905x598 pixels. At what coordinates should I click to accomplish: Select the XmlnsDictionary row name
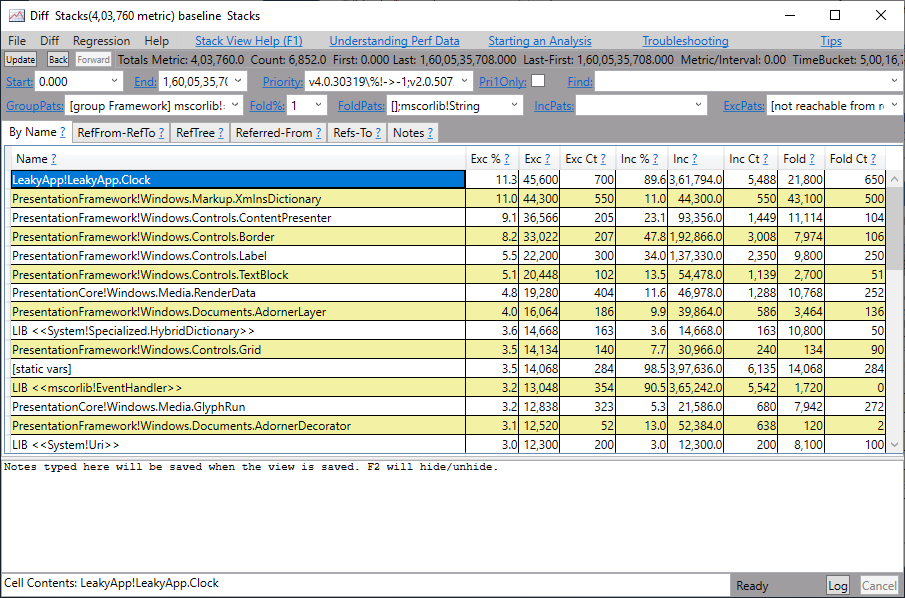(166, 199)
